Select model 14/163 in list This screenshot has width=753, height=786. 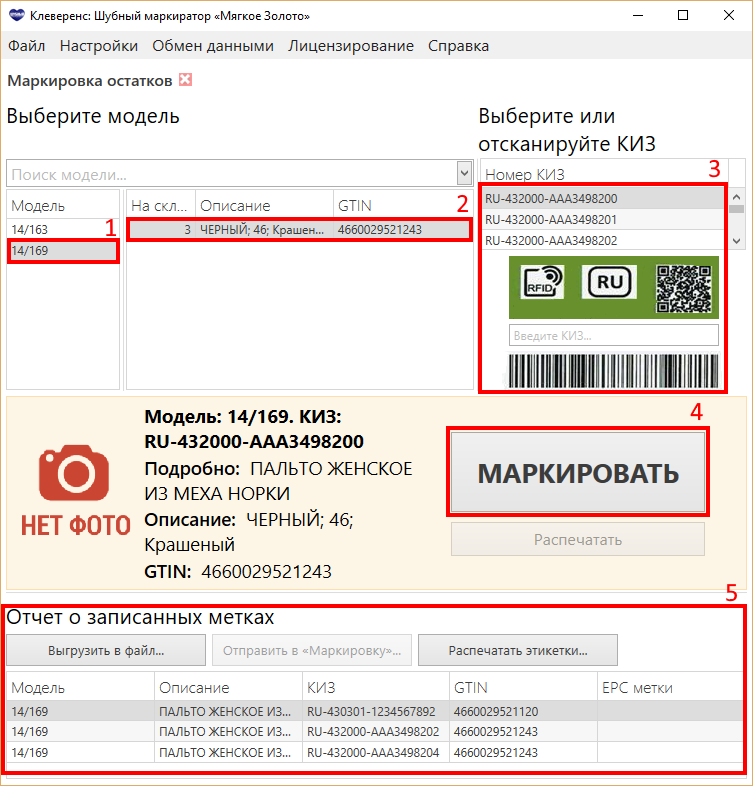pos(63,230)
